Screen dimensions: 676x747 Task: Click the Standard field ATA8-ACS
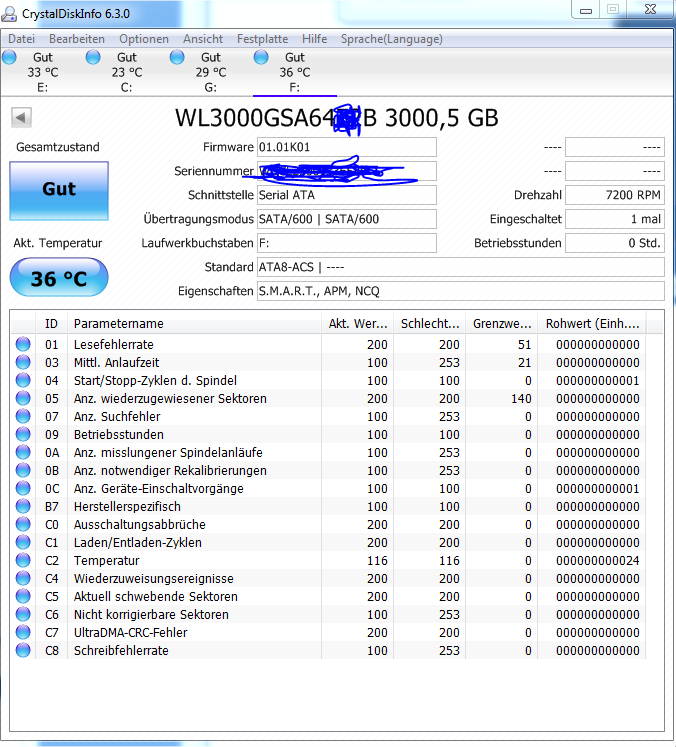[461, 267]
